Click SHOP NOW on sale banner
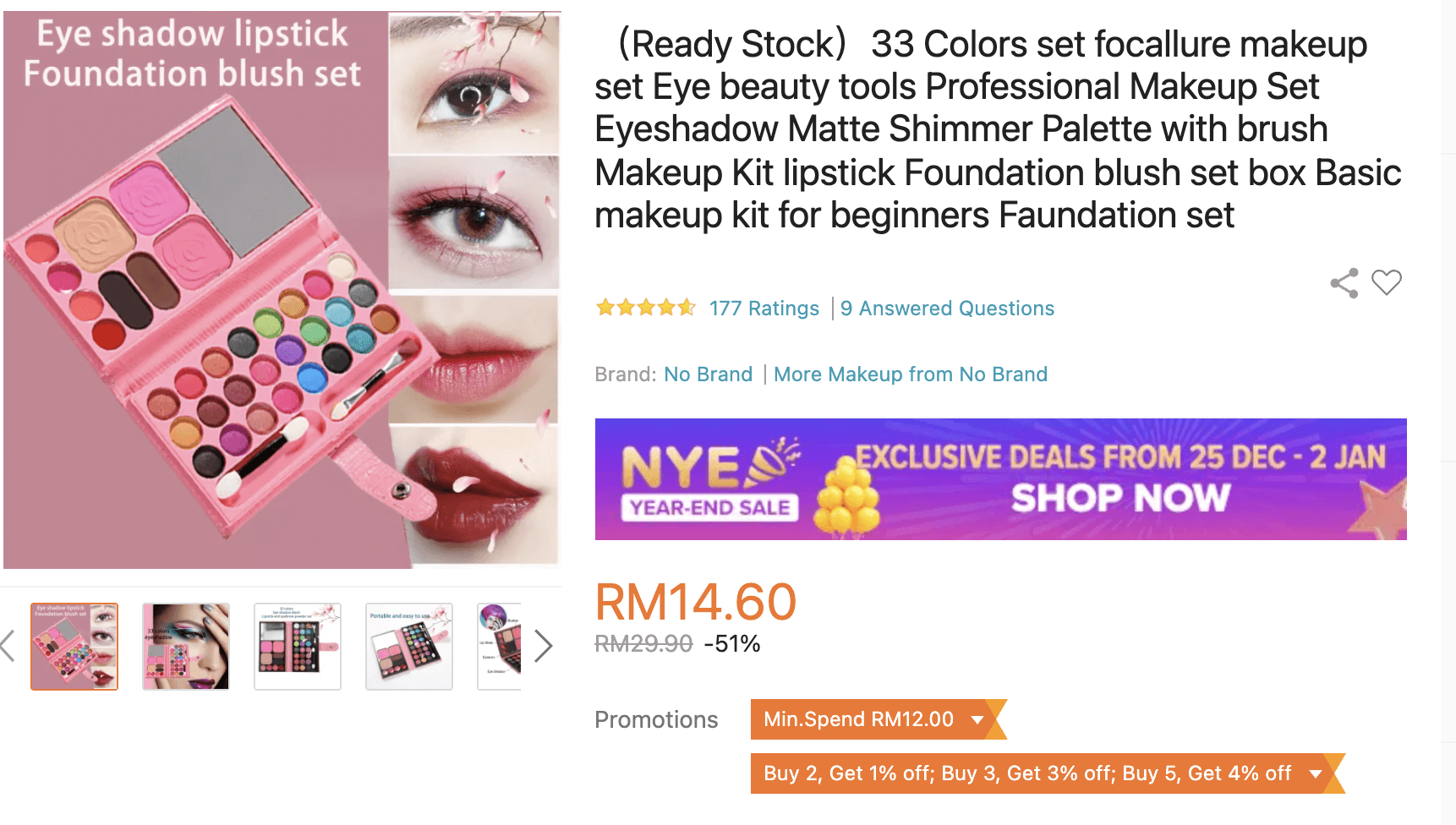 click(x=1120, y=498)
